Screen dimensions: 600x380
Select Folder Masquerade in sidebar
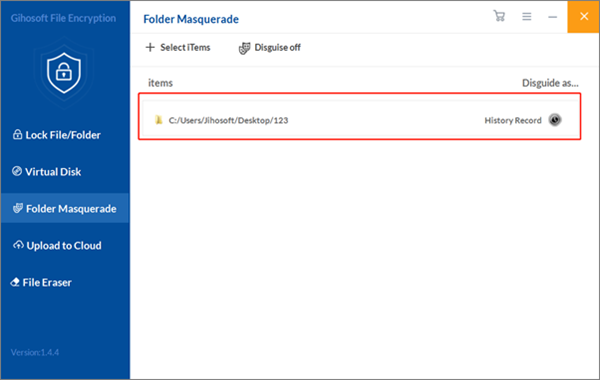click(65, 209)
